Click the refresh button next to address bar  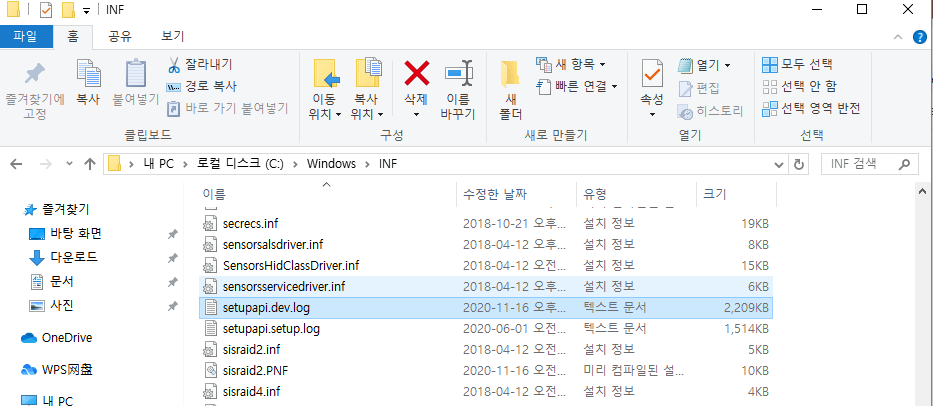coord(799,164)
